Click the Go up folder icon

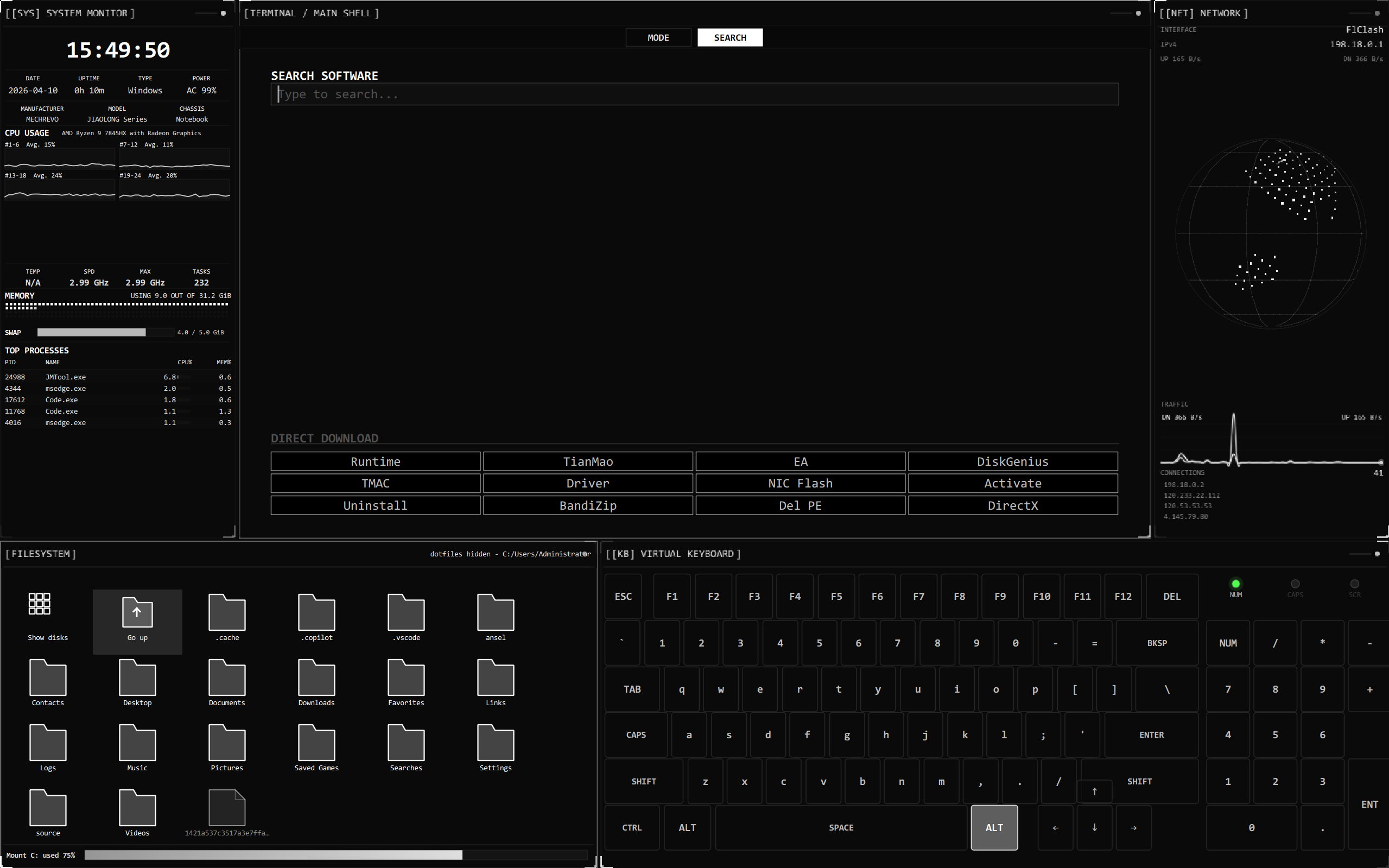click(137, 613)
